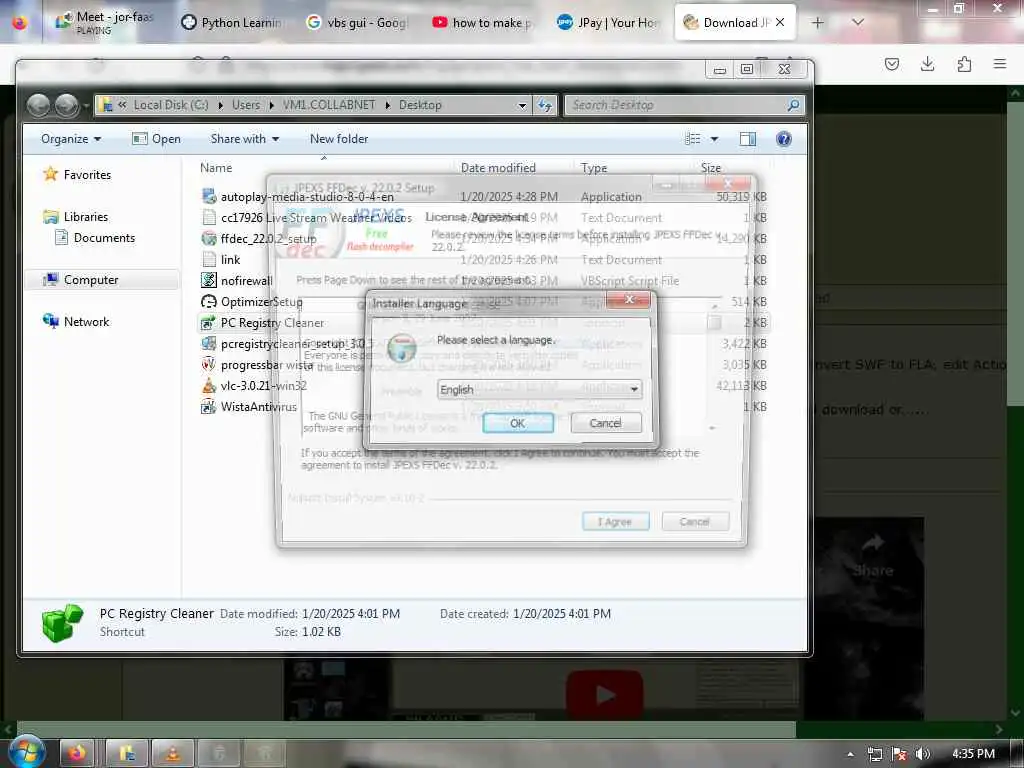Sort by Date modified column header
Viewport: 1024px width, 768px height.
(x=498, y=168)
